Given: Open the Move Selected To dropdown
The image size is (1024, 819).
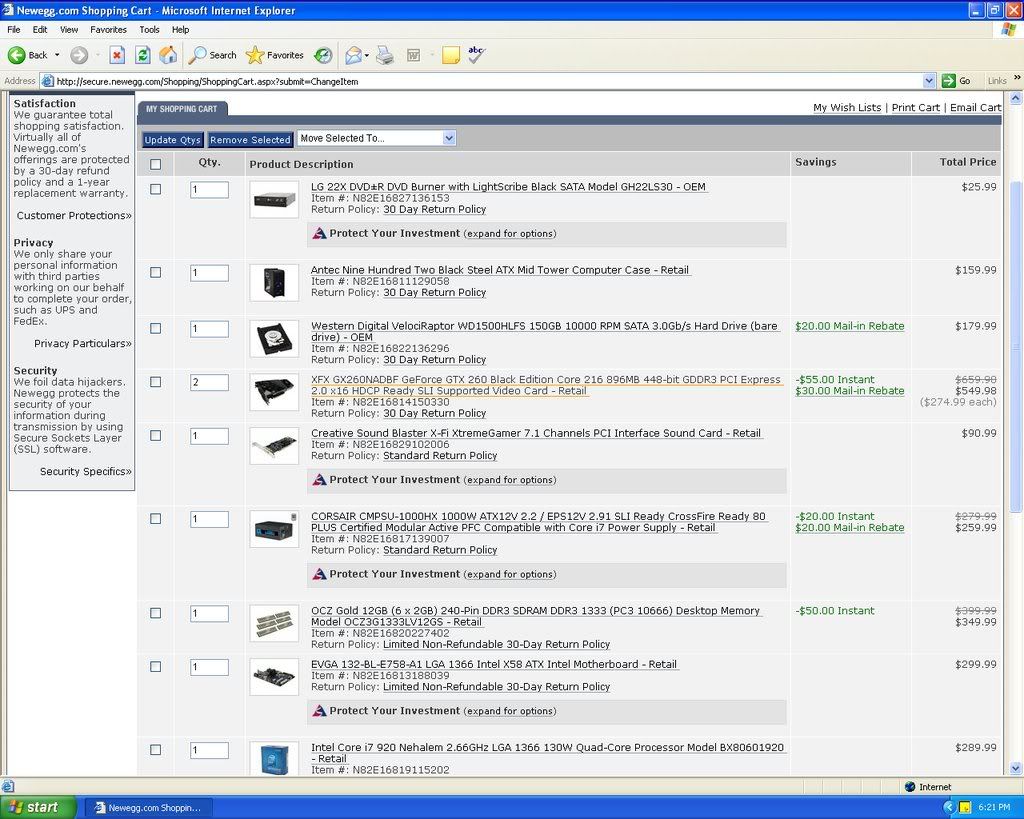Looking at the screenshot, I should [x=377, y=138].
